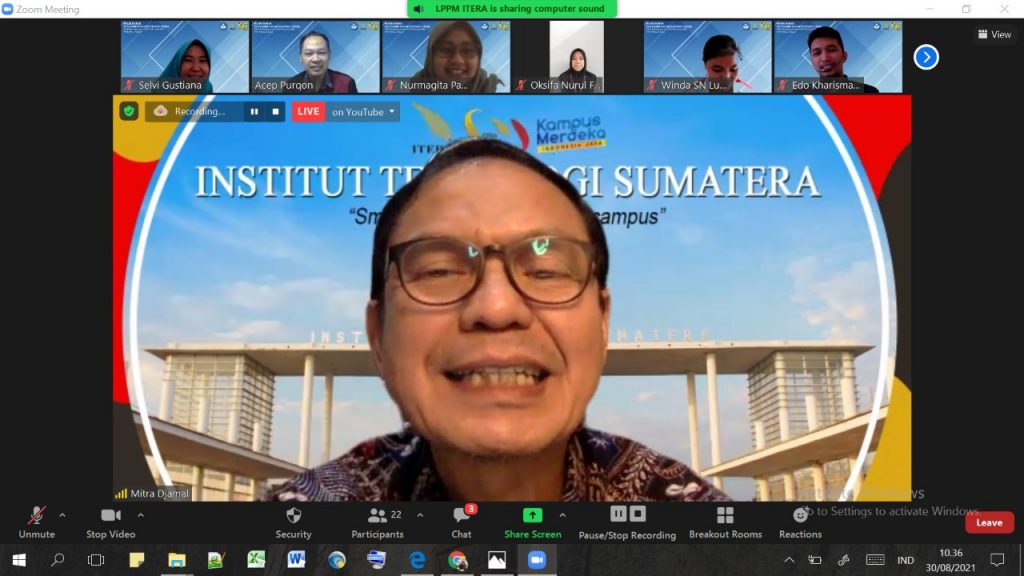Show next participants with the blue arrow
1024x576 pixels.
pos(925,57)
